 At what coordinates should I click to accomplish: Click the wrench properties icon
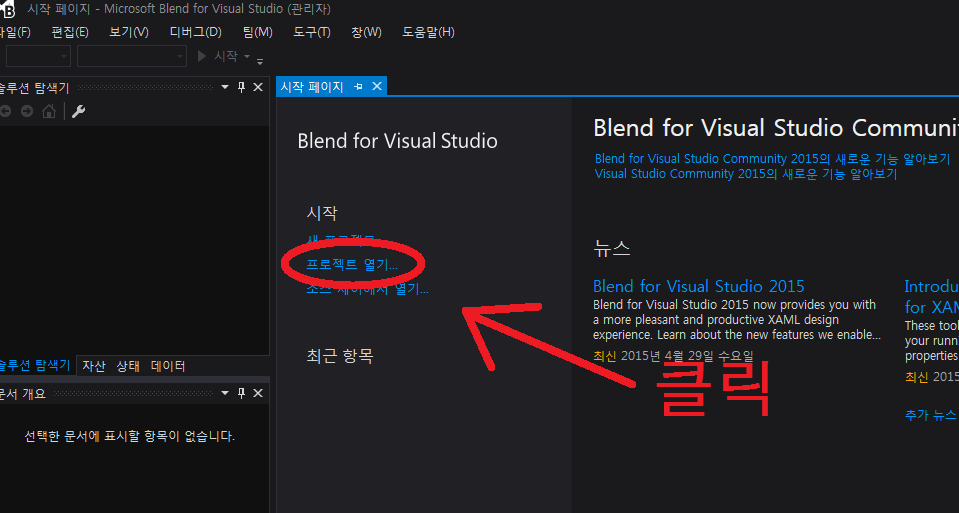[78, 111]
